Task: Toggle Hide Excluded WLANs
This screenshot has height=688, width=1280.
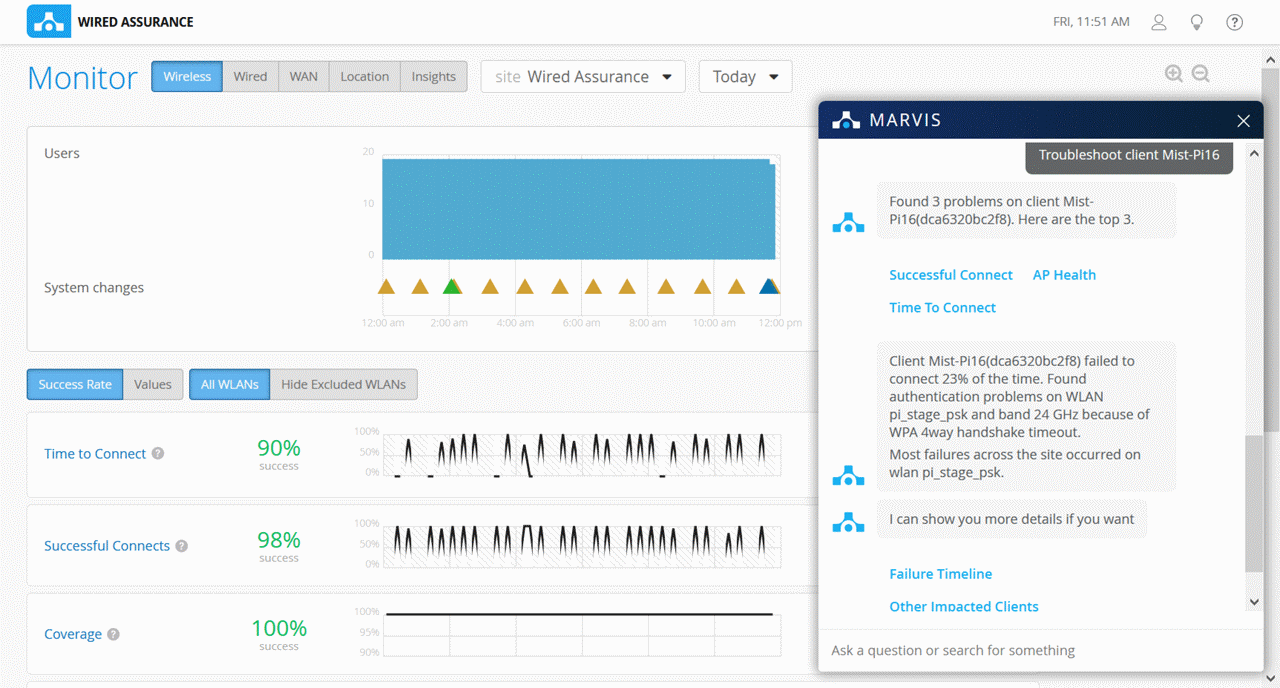Action: click(x=343, y=384)
